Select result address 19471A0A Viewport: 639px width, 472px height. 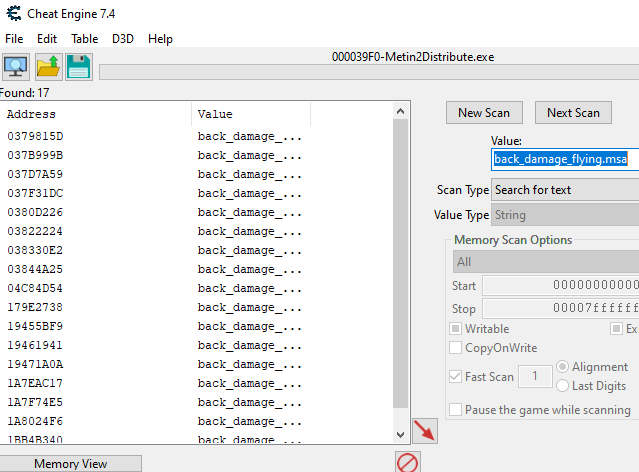(35, 364)
